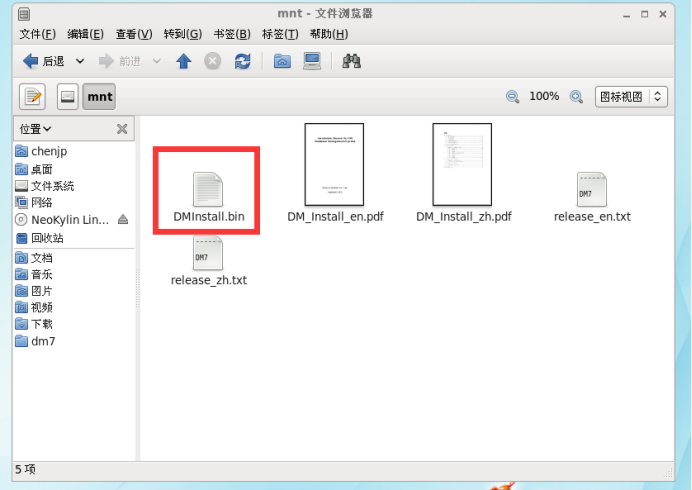Click the 5 项 status bar text
This screenshot has height=490, width=692.
[x=25, y=469]
